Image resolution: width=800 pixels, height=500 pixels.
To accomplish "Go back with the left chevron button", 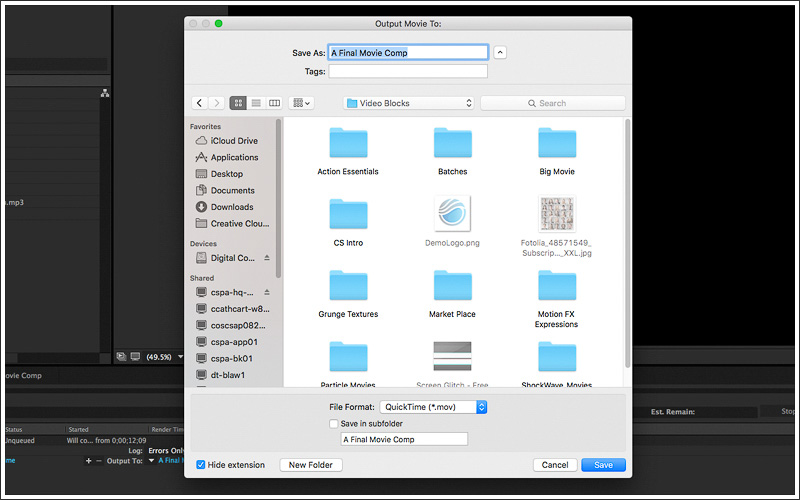I will point(199,103).
